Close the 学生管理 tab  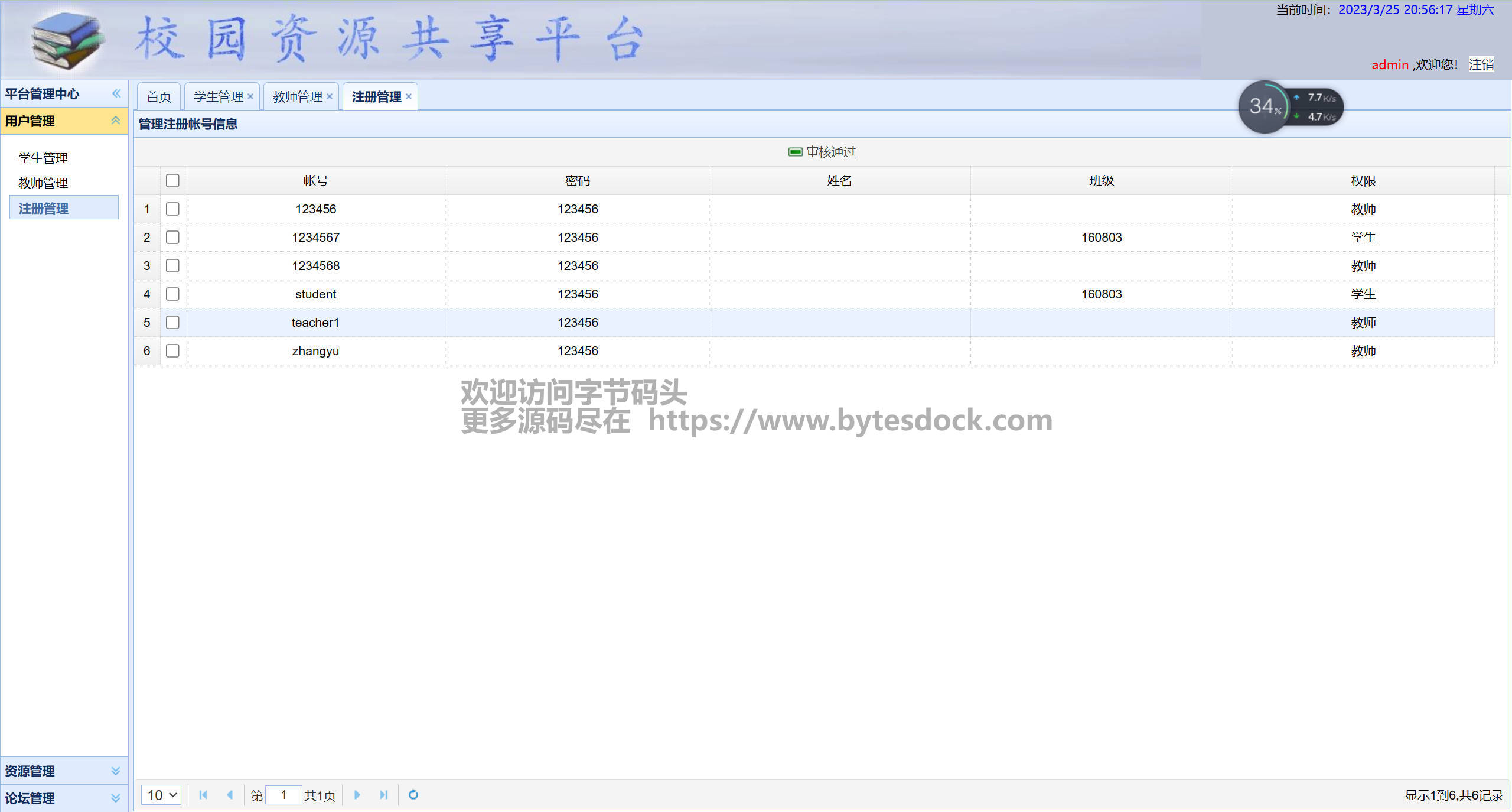[x=250, y=96]
